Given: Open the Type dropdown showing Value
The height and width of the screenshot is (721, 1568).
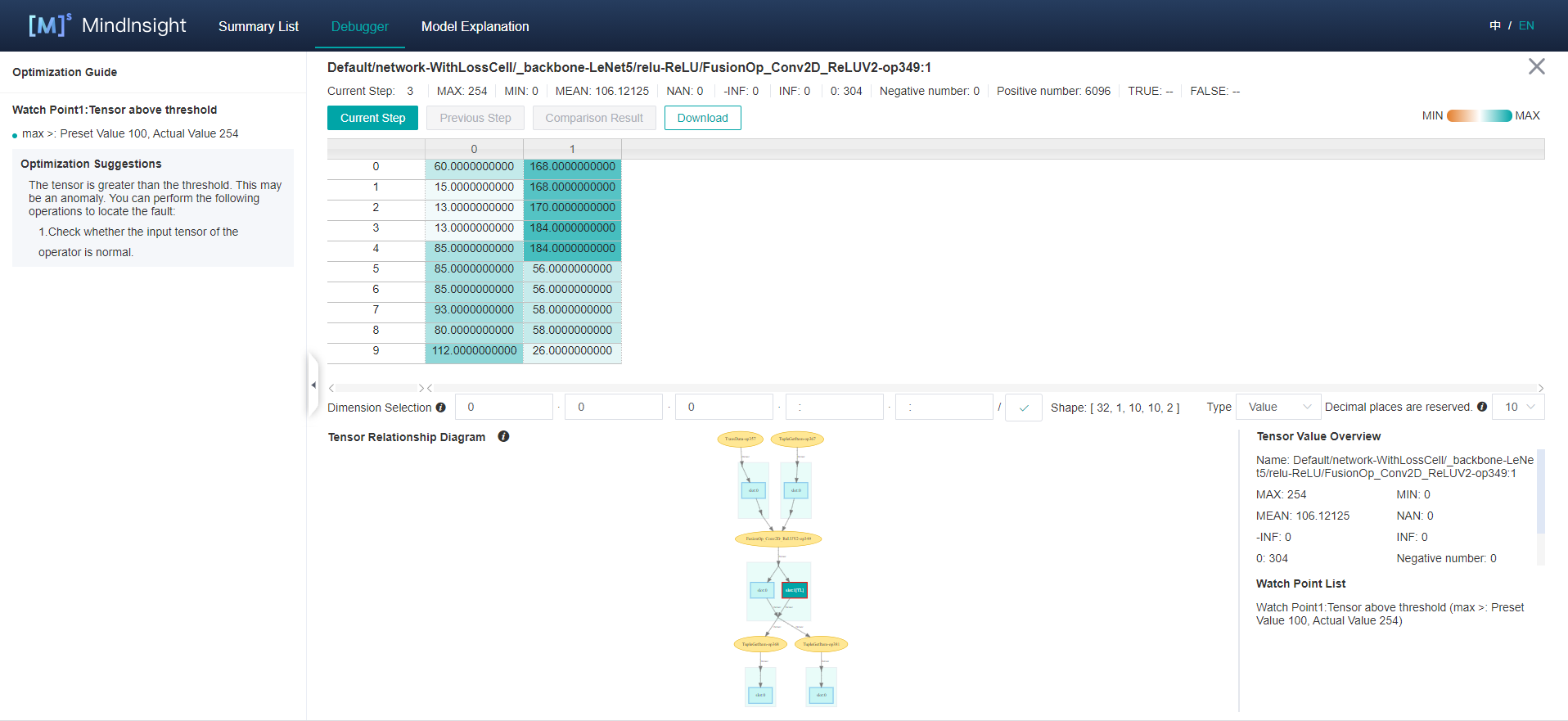Looking at the screenshot, I should [x=1277, y=407].
